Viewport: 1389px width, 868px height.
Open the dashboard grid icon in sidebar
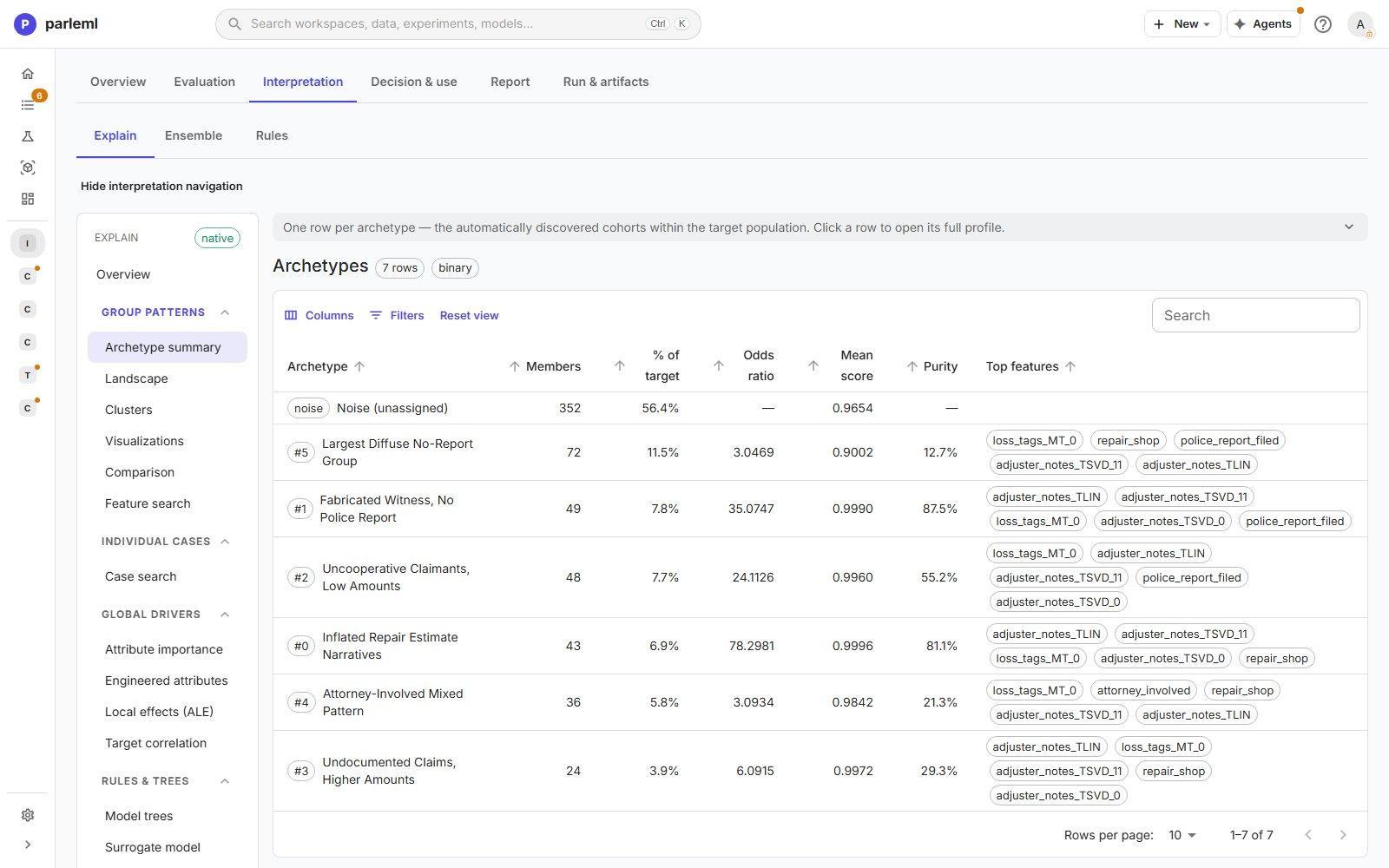[x=28, y=199]
